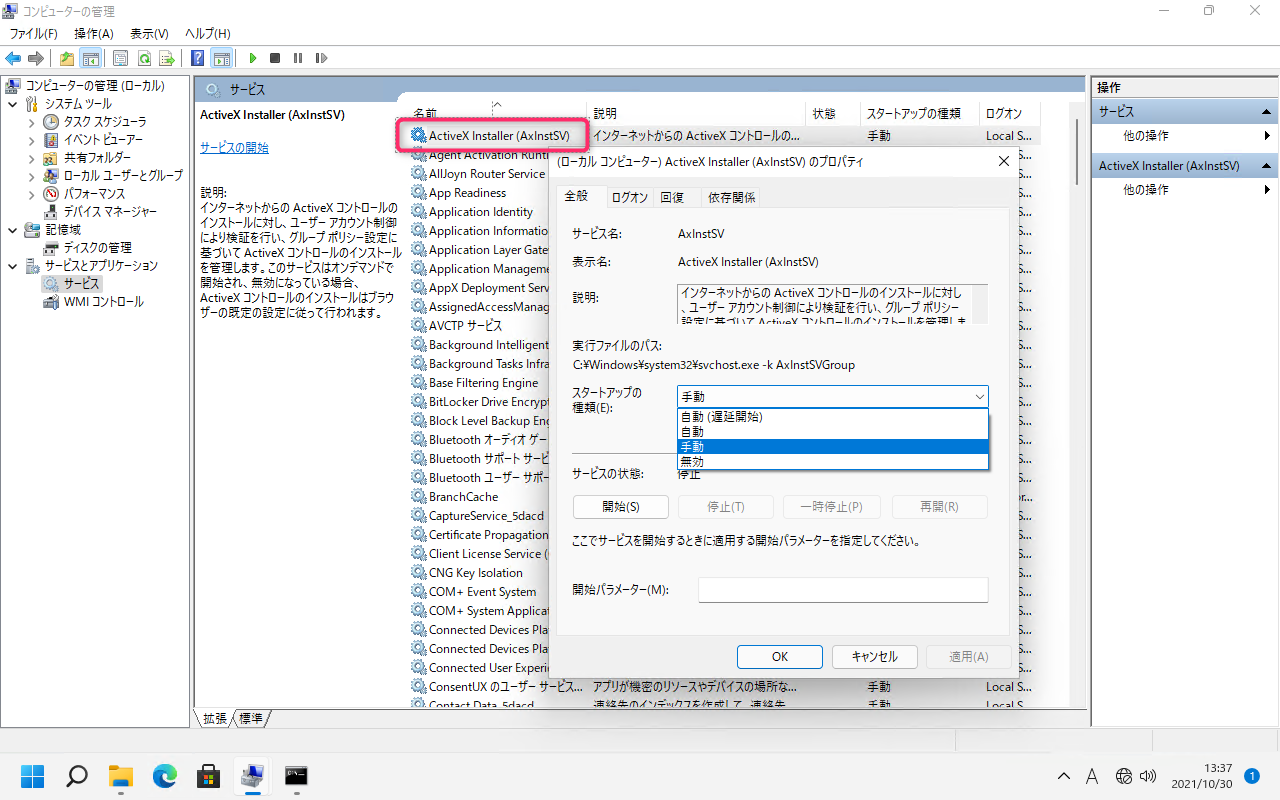Open ディスクの管理 in the tree
This screenshot has height=800, width=1280.
coord(97,247)
